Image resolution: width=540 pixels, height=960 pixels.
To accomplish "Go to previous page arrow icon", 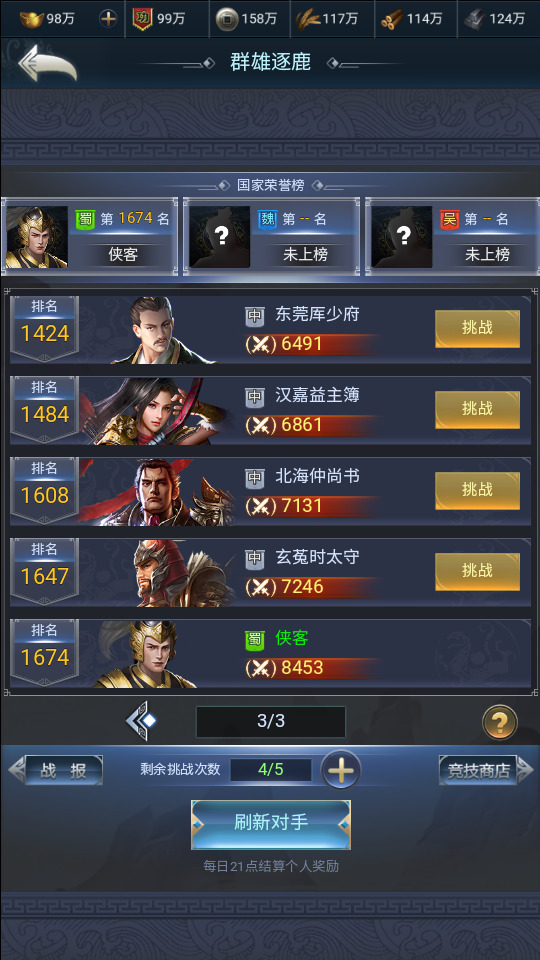I will [x=141, y=721].
